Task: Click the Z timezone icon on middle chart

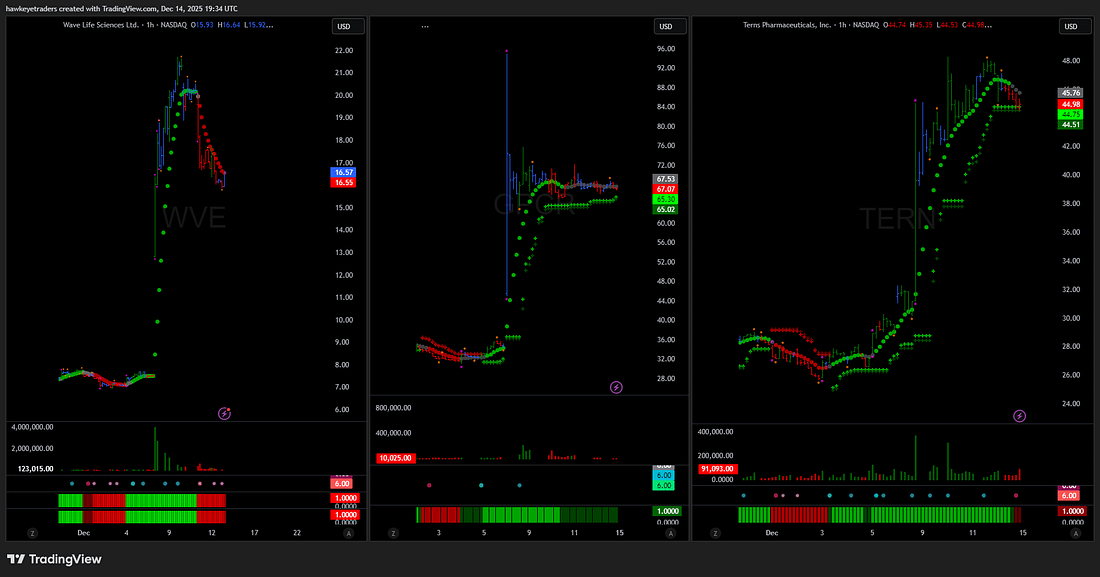Action: pos(393,533)
